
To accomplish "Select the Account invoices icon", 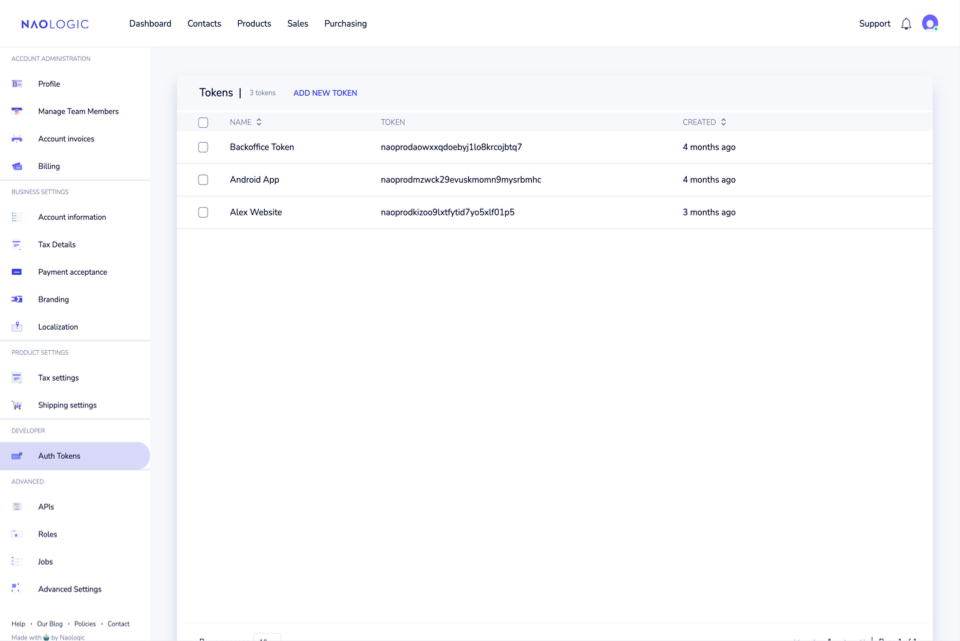I will click(x=17, y=139).
